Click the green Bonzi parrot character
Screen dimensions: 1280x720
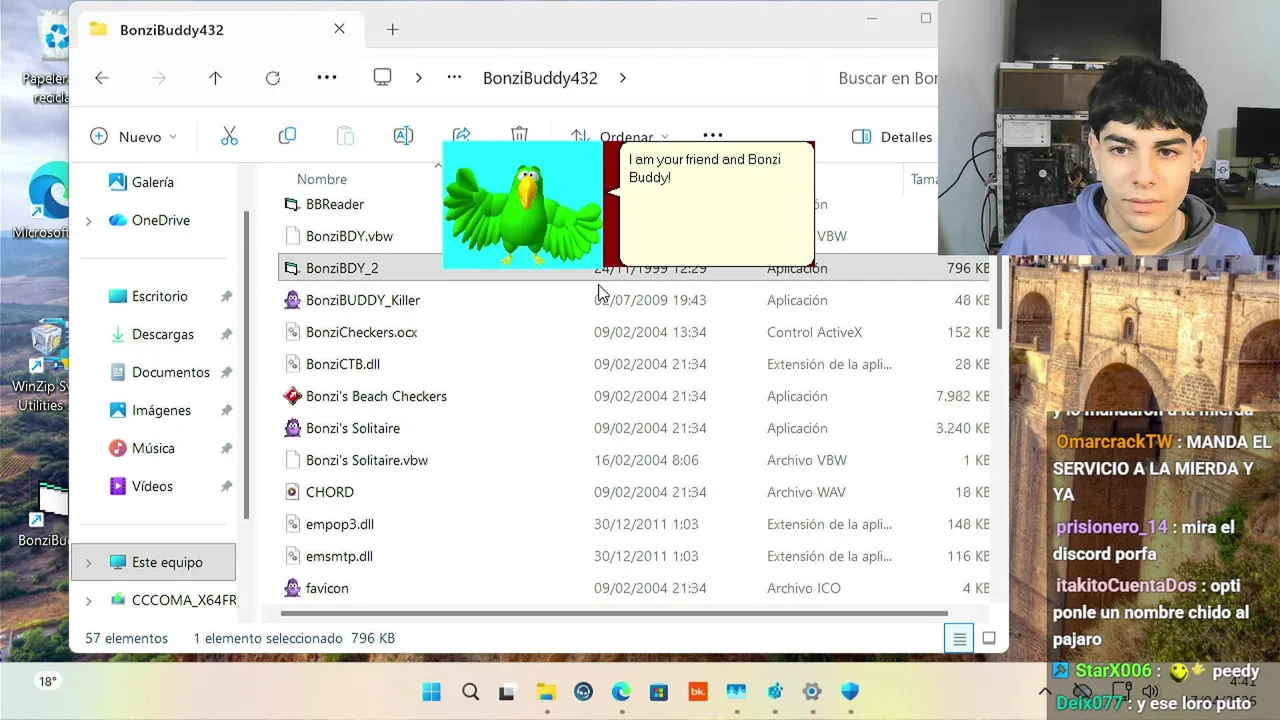522,212
